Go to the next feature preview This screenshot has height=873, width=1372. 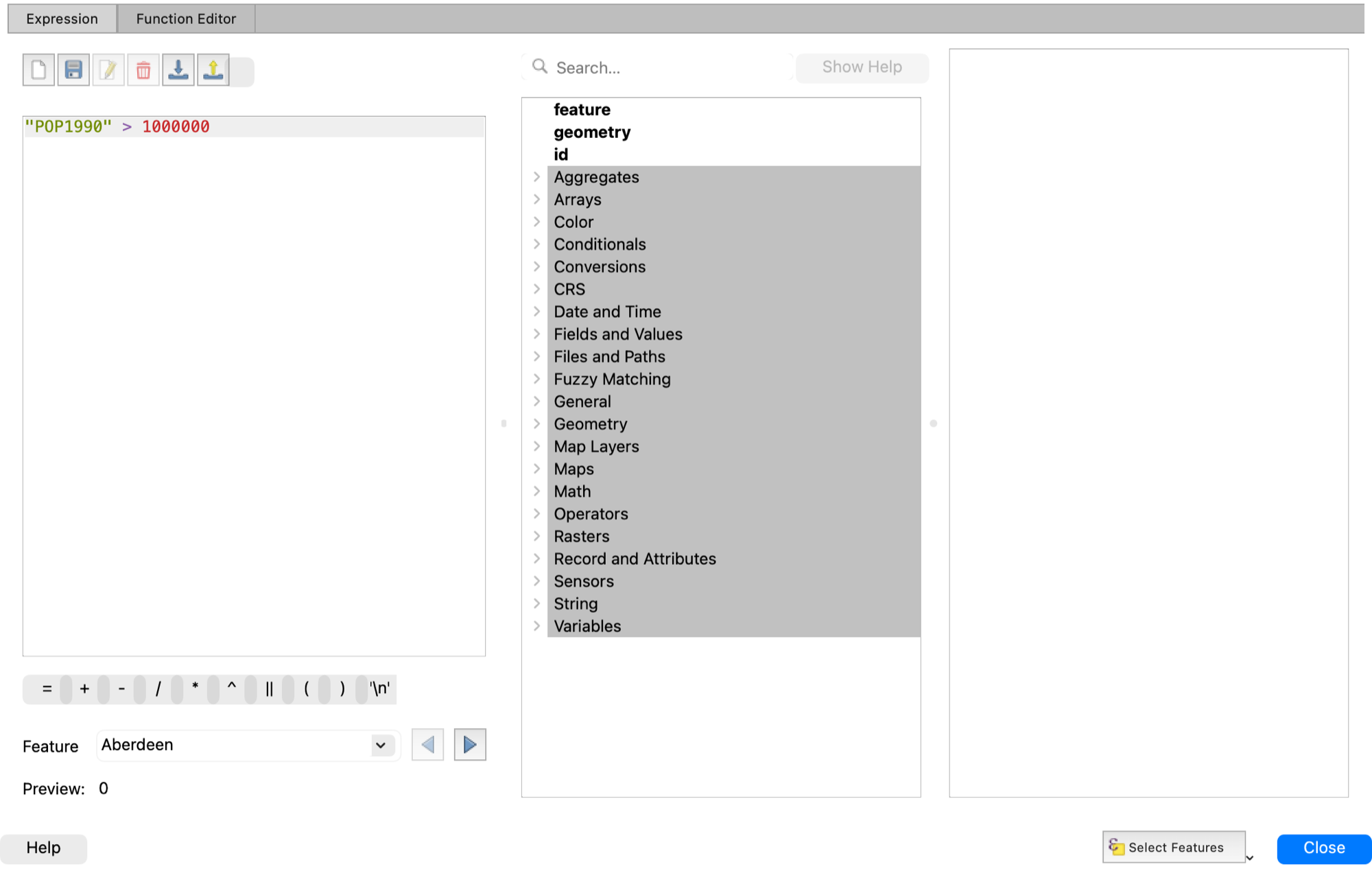tap(470, 745)
